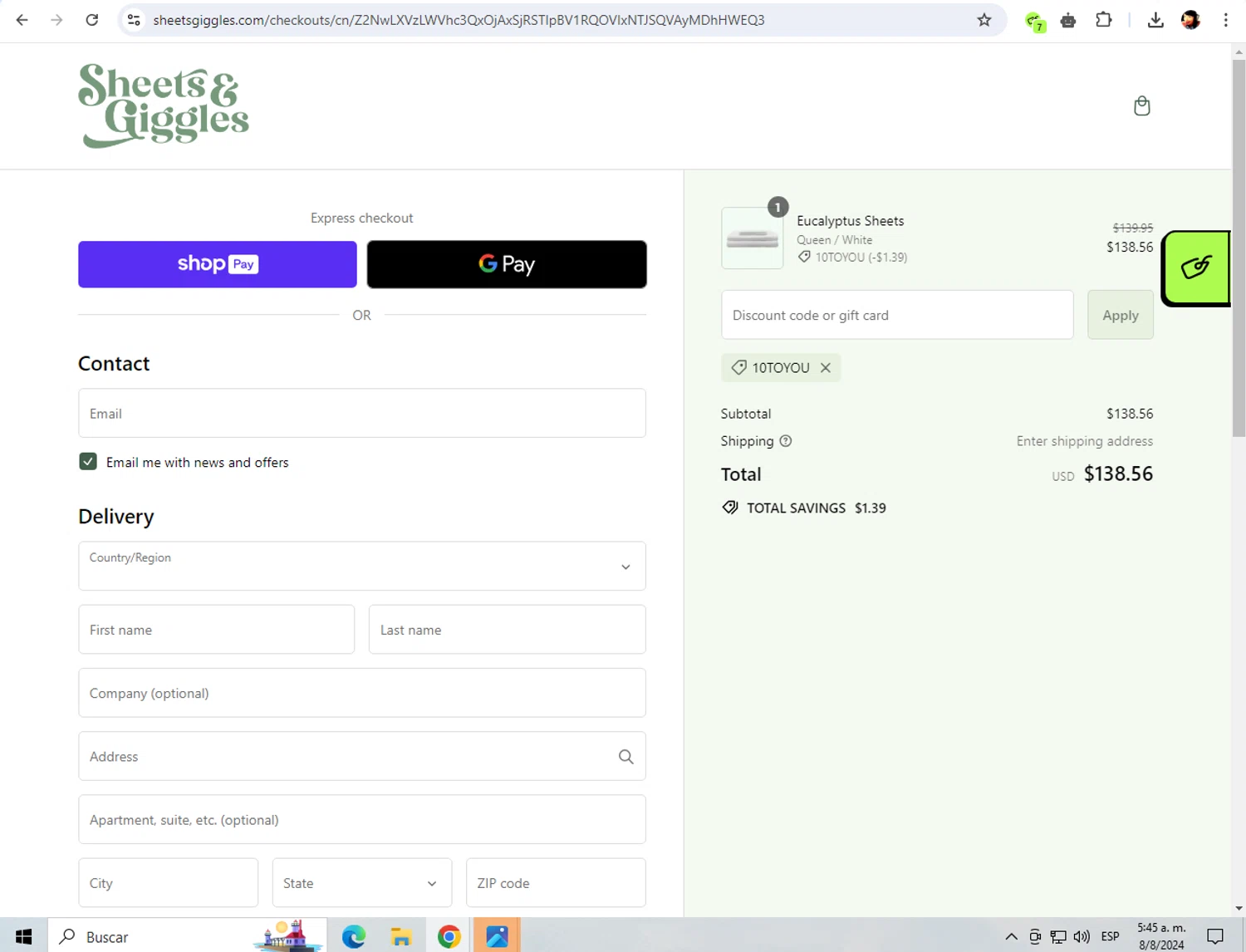The width and height of the screenshot is (1246, 952).
Task: Open the blue pinned app in taskbar
Action: click(x=497, y=937)
